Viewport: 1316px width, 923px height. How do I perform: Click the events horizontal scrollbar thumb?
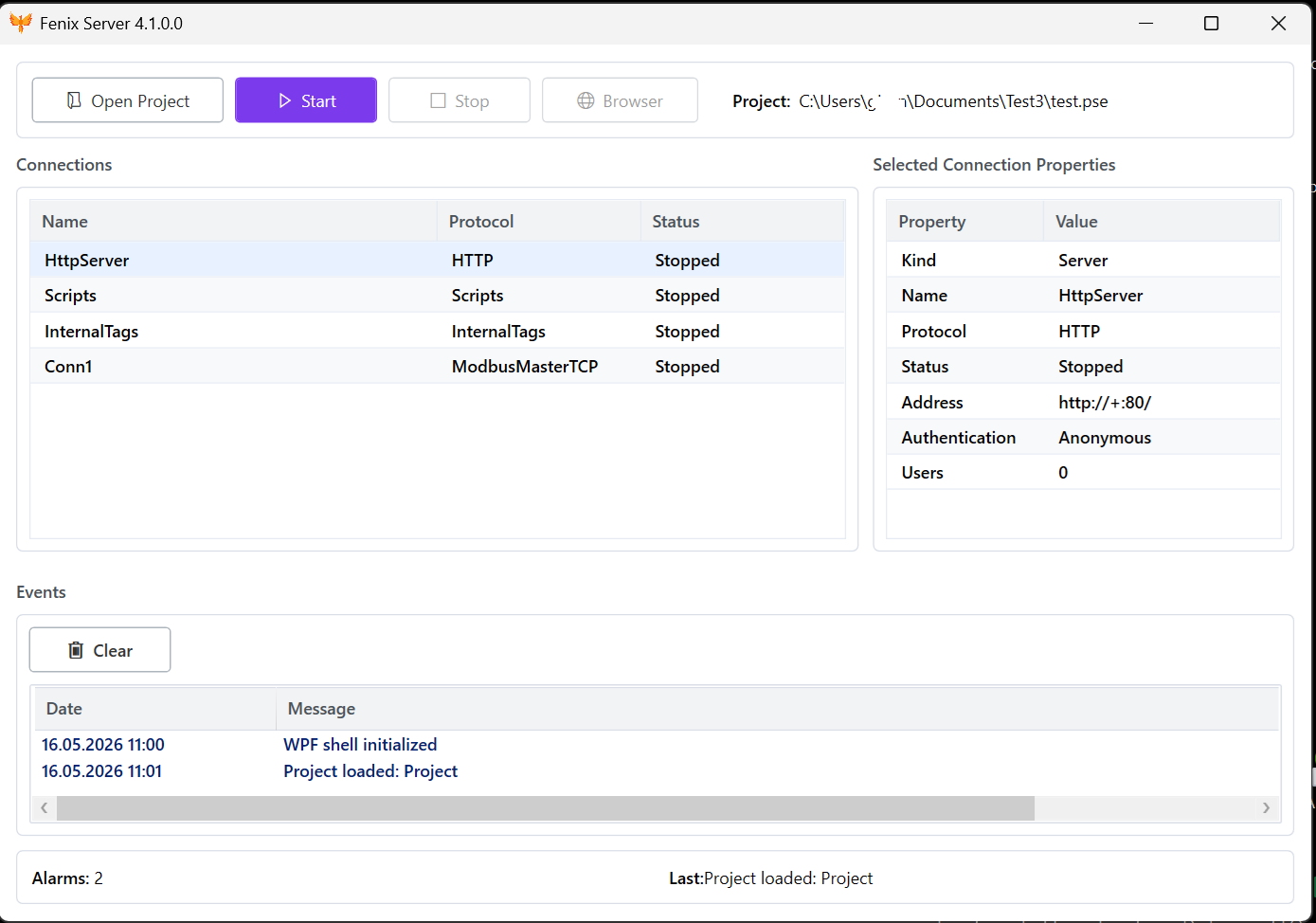546,807
